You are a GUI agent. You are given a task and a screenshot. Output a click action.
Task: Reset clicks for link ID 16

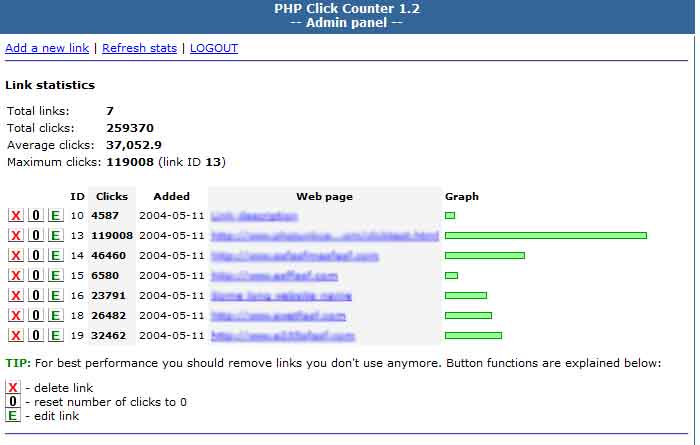(x=36, y=295)
